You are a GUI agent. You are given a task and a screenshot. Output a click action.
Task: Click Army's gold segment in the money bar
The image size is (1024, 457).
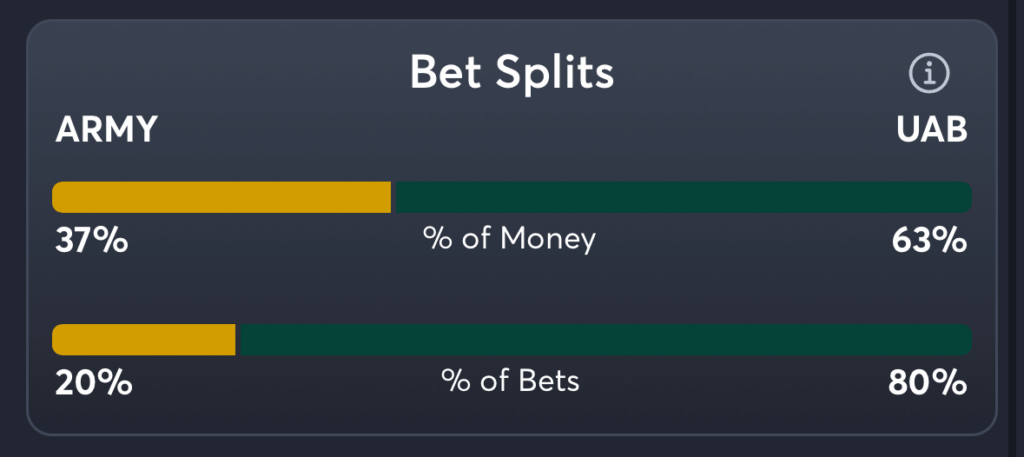pyautogui.click(x=222, y=197)
